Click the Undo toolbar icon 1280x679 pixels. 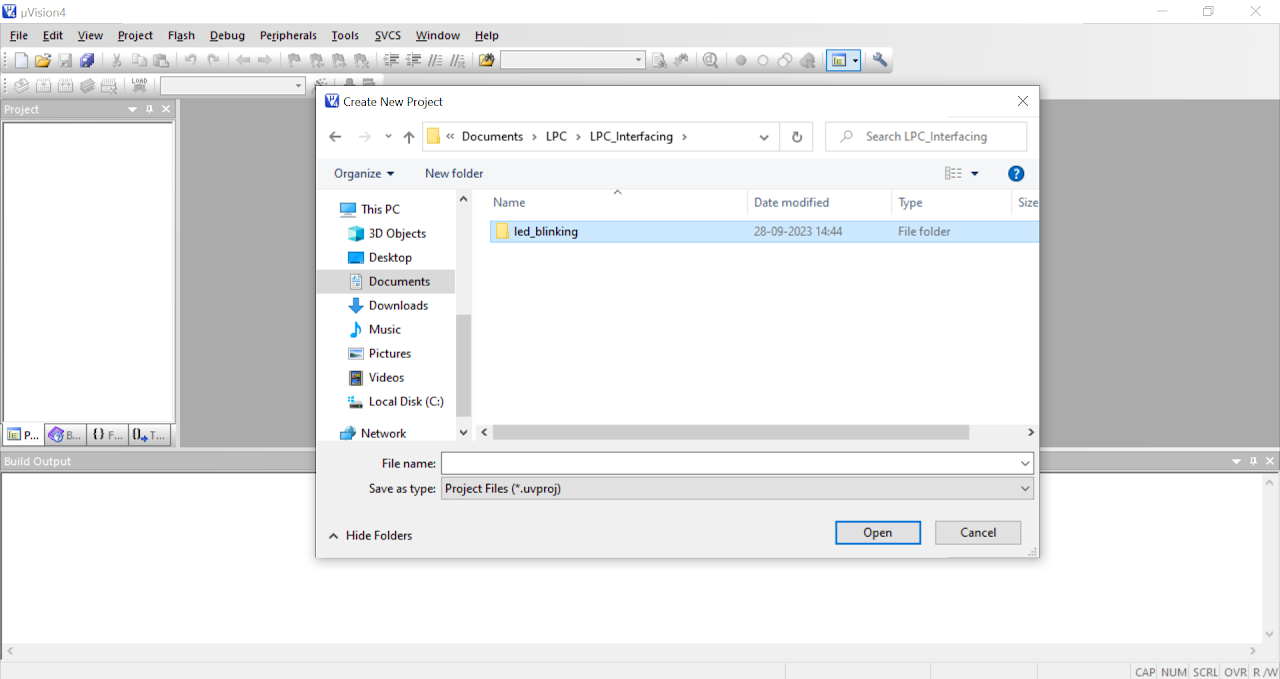(188, 60)
